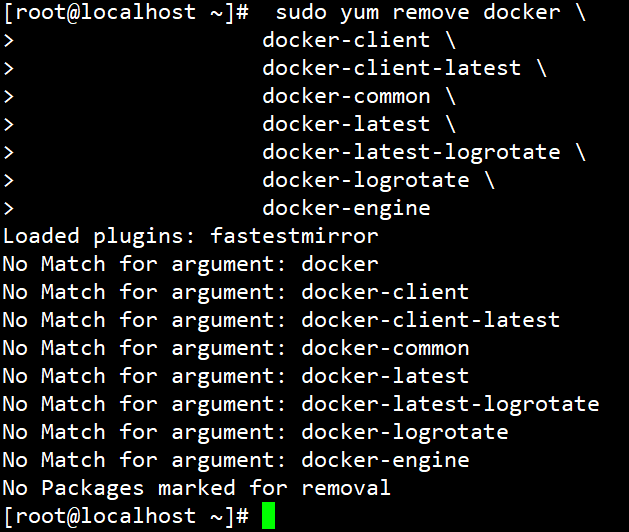Click the "No Match" line for docker-latest-logrotate

[x=300, y=405]
